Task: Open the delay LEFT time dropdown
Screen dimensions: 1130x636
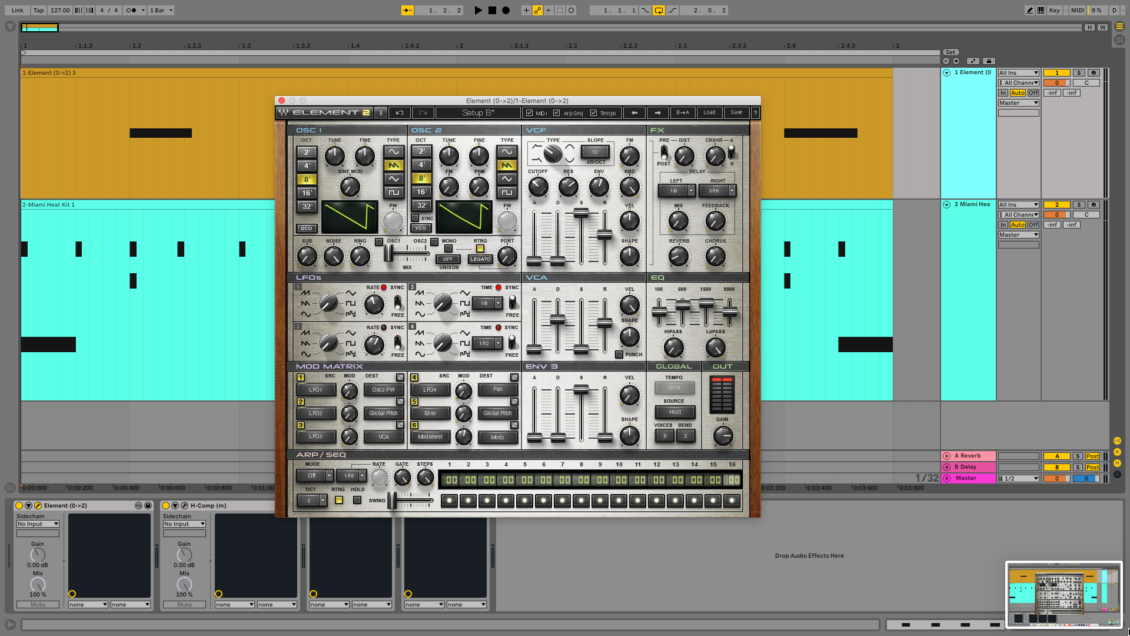Action: [x=676, y=191]
